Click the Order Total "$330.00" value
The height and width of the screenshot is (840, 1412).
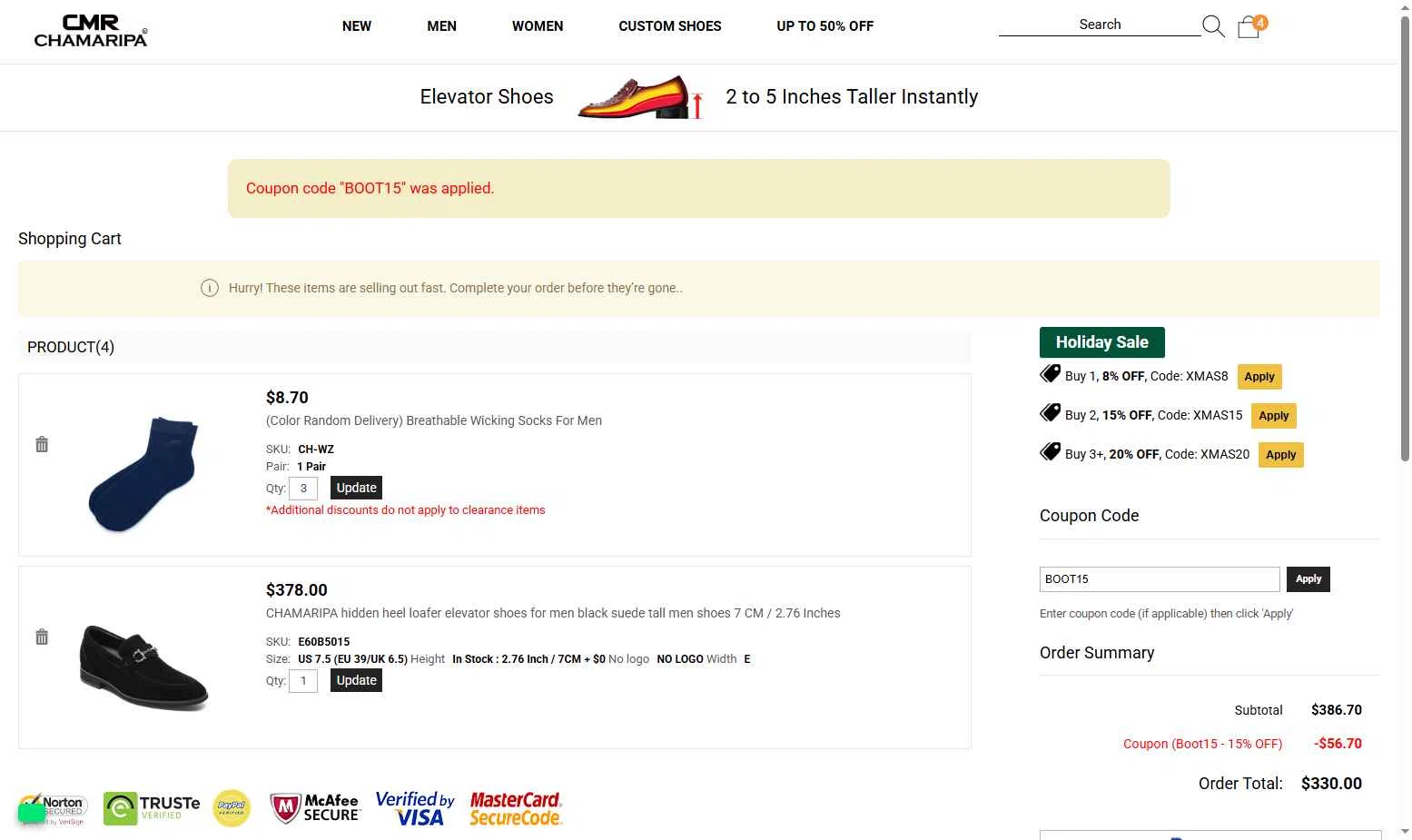[1331, 784]
